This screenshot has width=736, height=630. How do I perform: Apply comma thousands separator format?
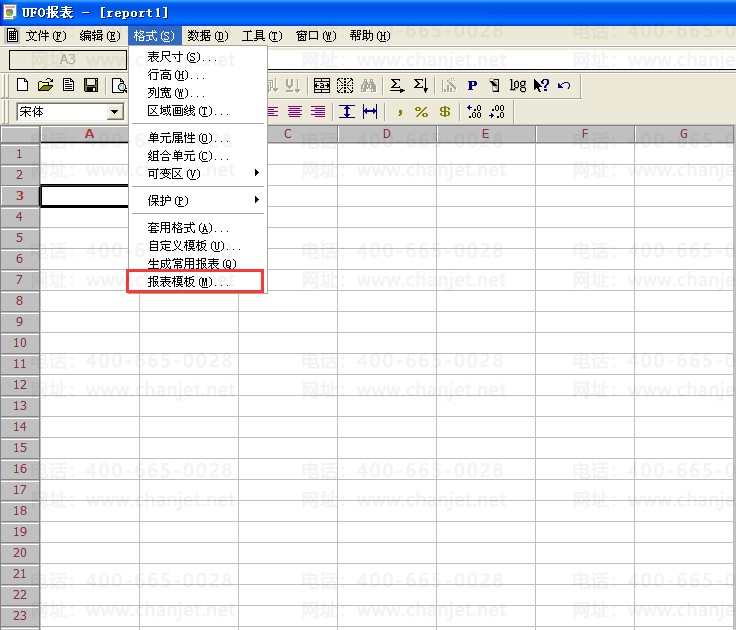pyautogui.click(x=399, y=112)
